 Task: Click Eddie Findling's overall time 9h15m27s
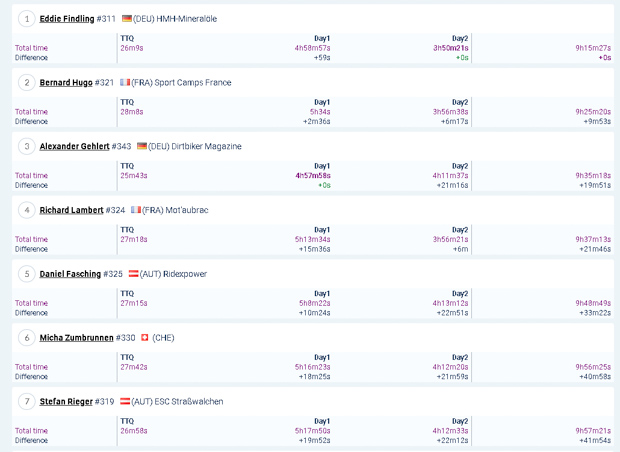pyautogui.click(x=593, y=48)
